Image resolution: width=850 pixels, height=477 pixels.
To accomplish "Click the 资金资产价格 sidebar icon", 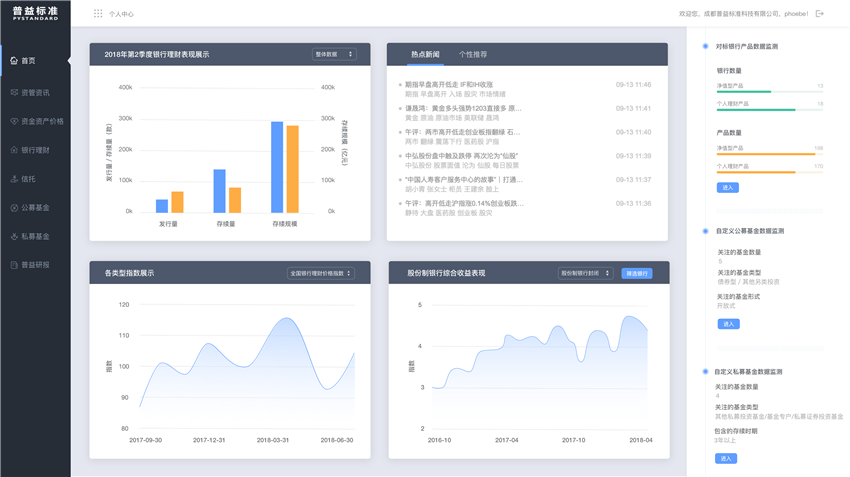I will (x=14, y=121).
